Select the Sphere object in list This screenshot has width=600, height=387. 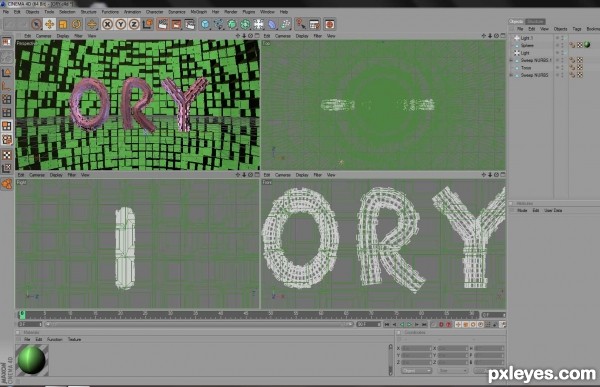pos(527,45)
